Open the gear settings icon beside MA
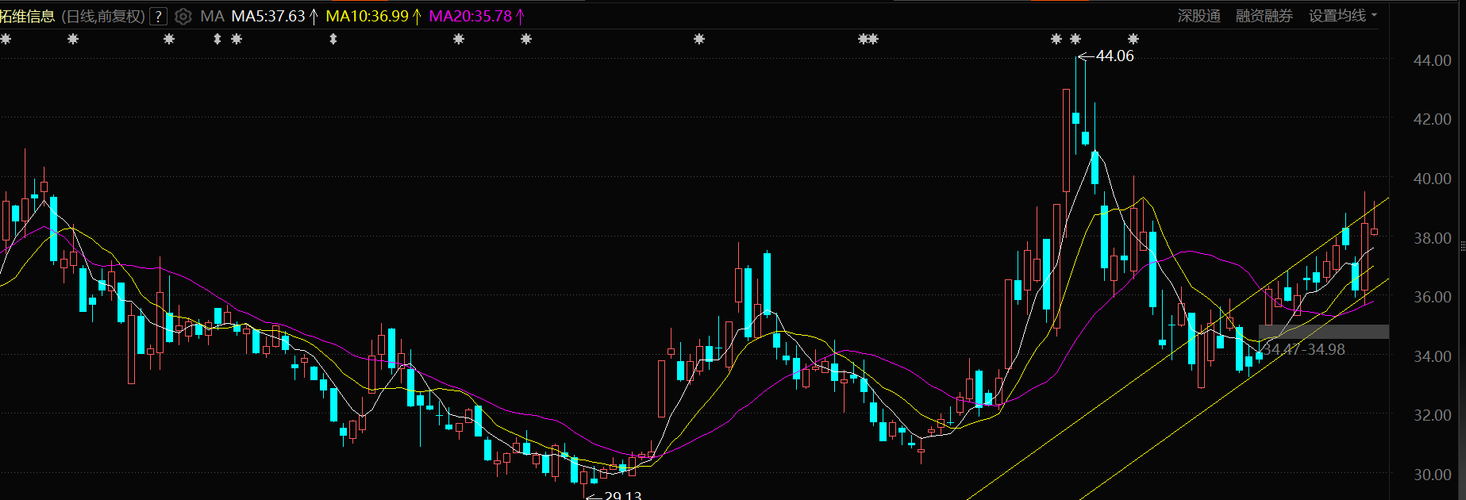The image size is (1466, 500). pyautogui.click(x=183, y=16)
